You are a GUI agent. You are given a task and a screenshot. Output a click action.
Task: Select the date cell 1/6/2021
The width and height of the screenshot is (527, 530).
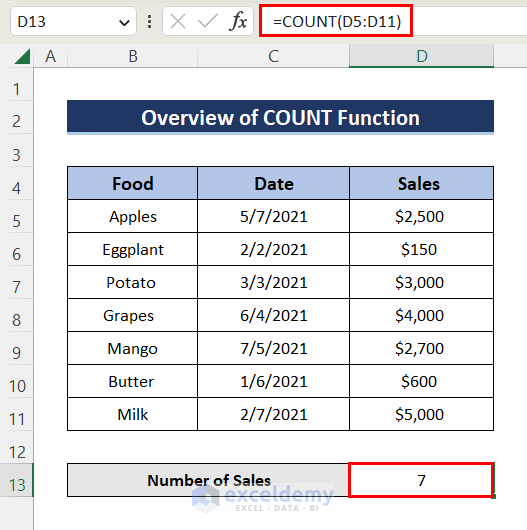point(273,381)
